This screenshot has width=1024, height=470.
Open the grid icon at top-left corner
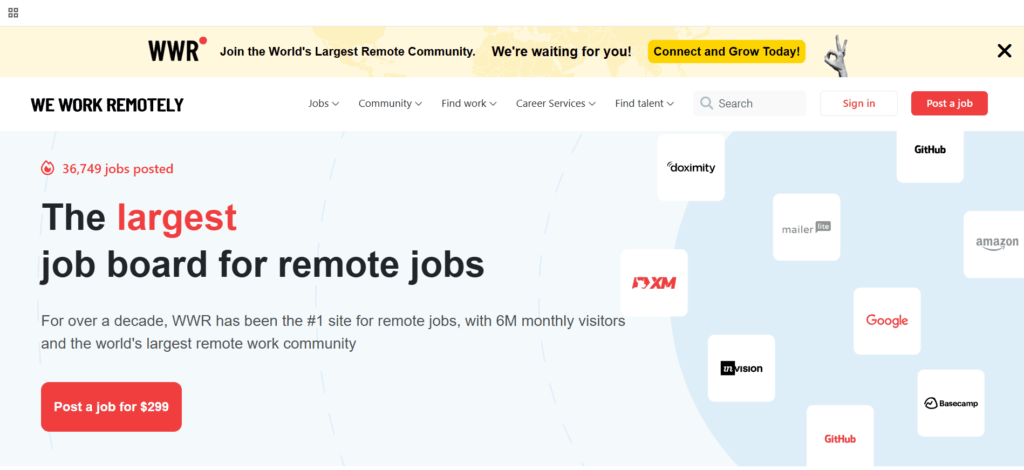click(x=13, y=12)
